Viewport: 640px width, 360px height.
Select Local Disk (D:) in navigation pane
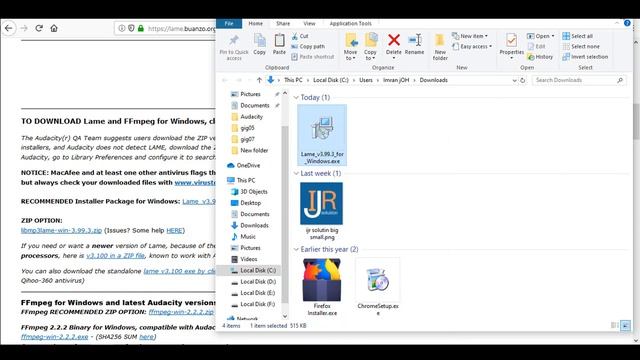(253, 282)
